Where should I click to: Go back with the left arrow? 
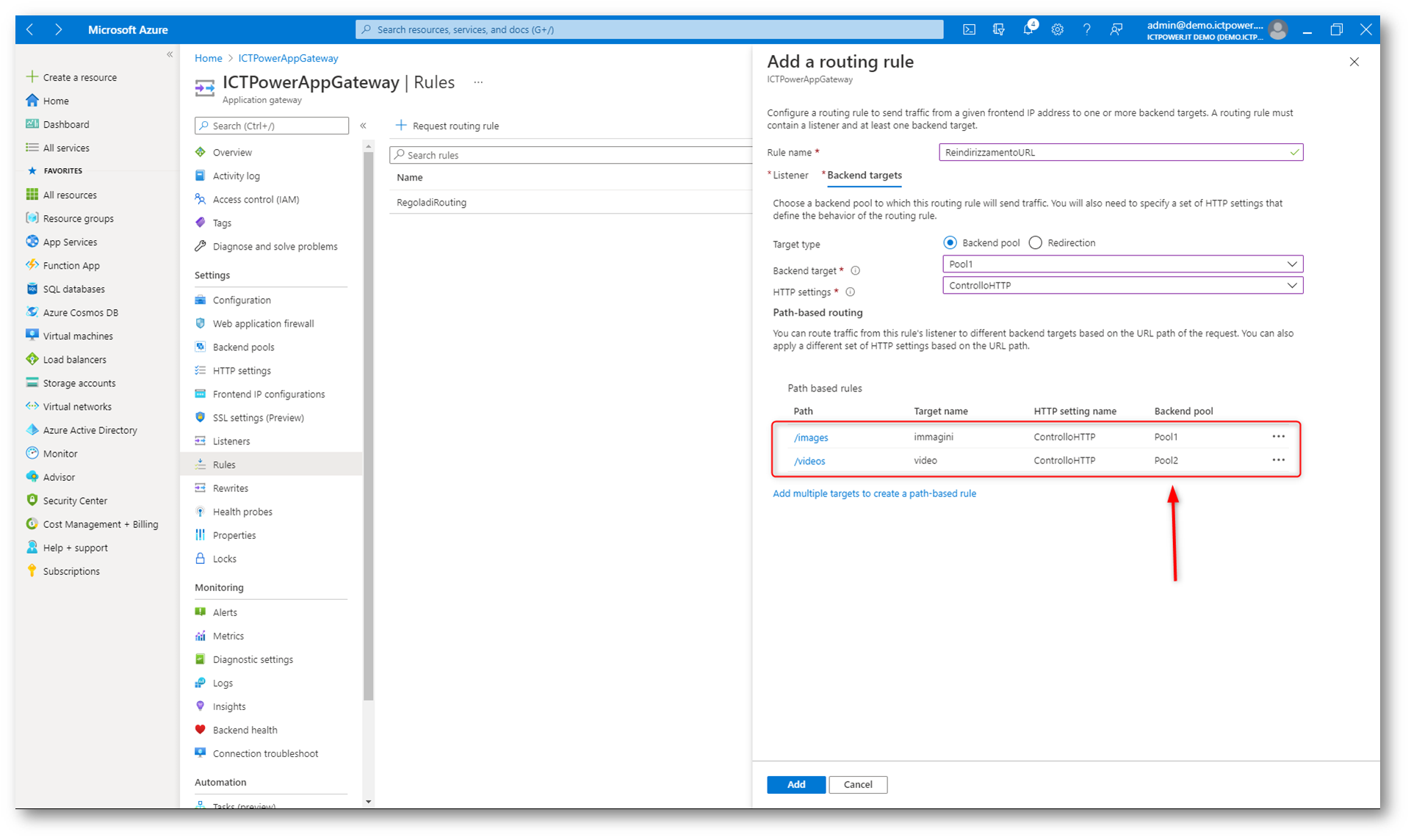29,29
